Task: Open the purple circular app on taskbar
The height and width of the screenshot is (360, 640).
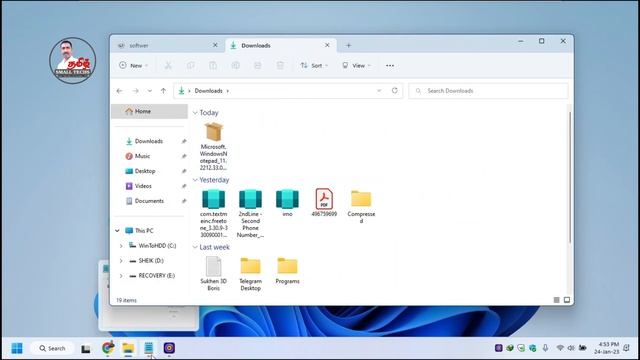Action: tap(169, 348)
